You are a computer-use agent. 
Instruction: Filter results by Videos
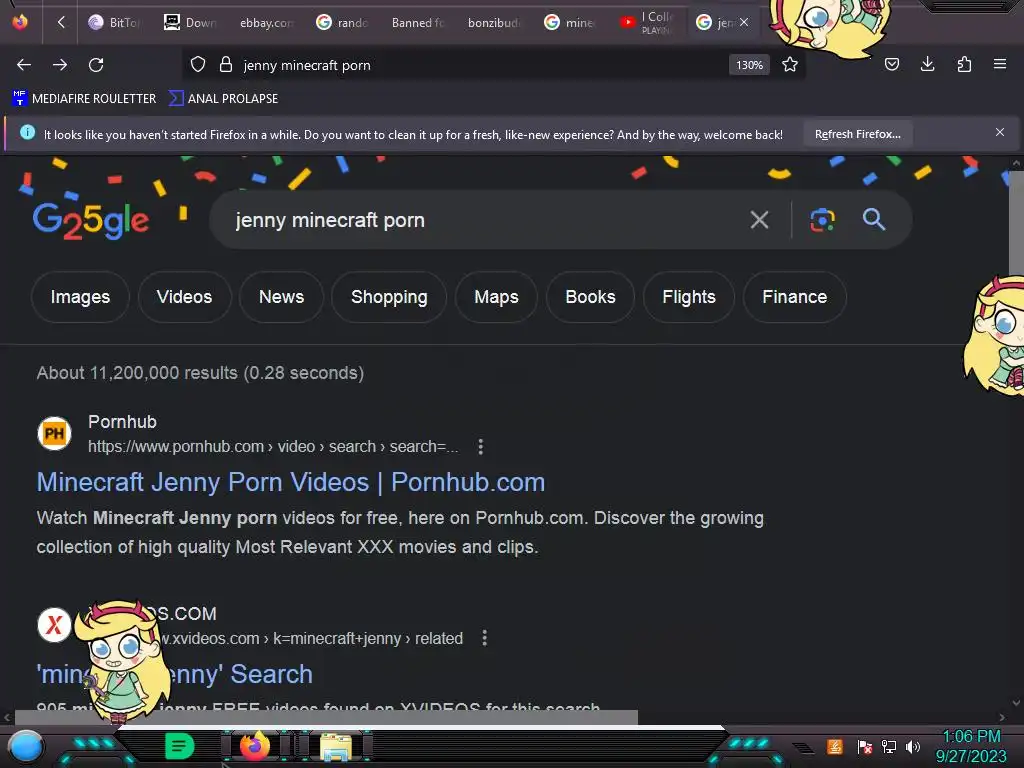click(x=184, y=297)
